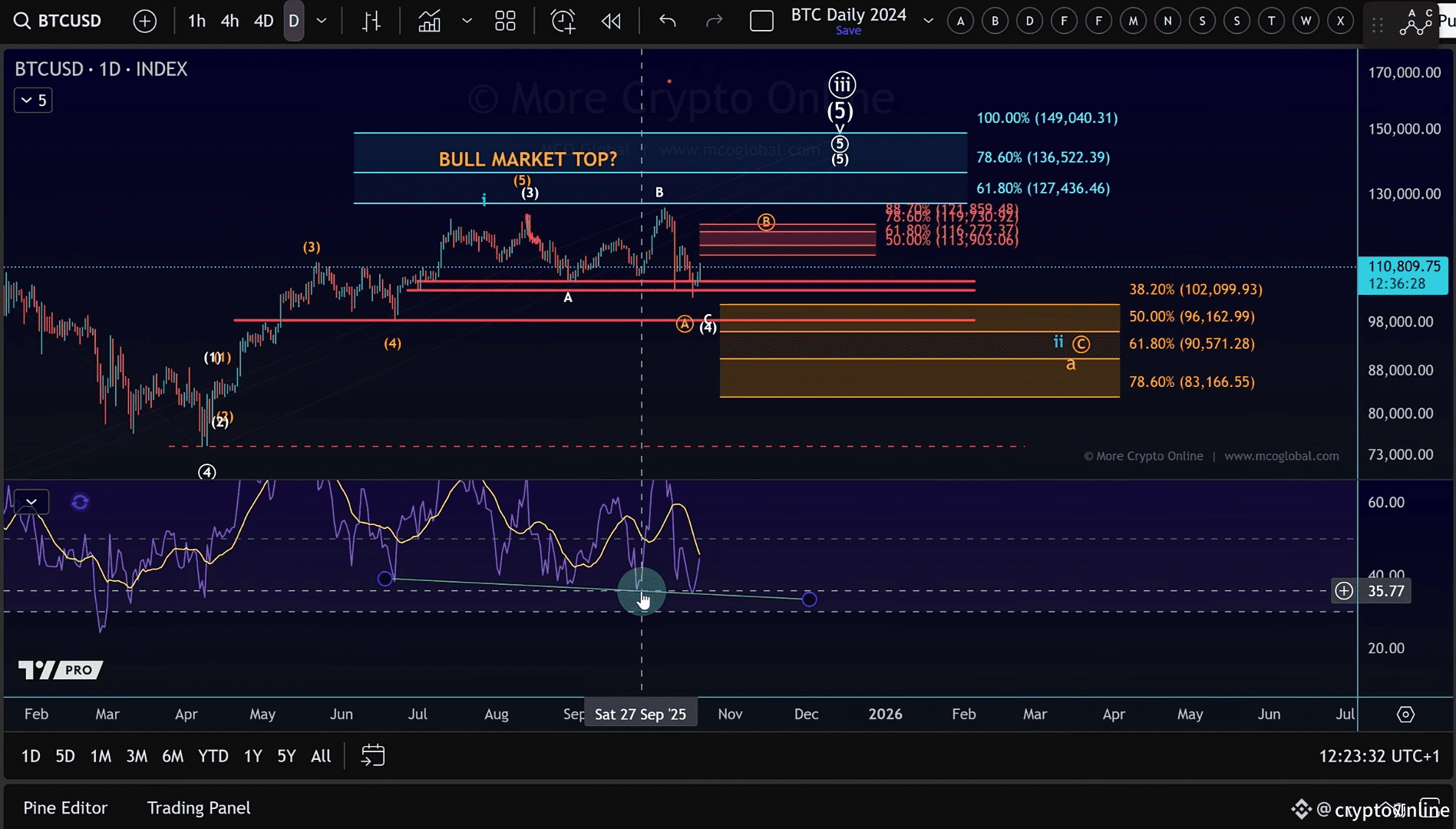This screenshot has width=1456, height=829.
Task: Open the BTCUSD symbol search
Action: coord(58,21)
